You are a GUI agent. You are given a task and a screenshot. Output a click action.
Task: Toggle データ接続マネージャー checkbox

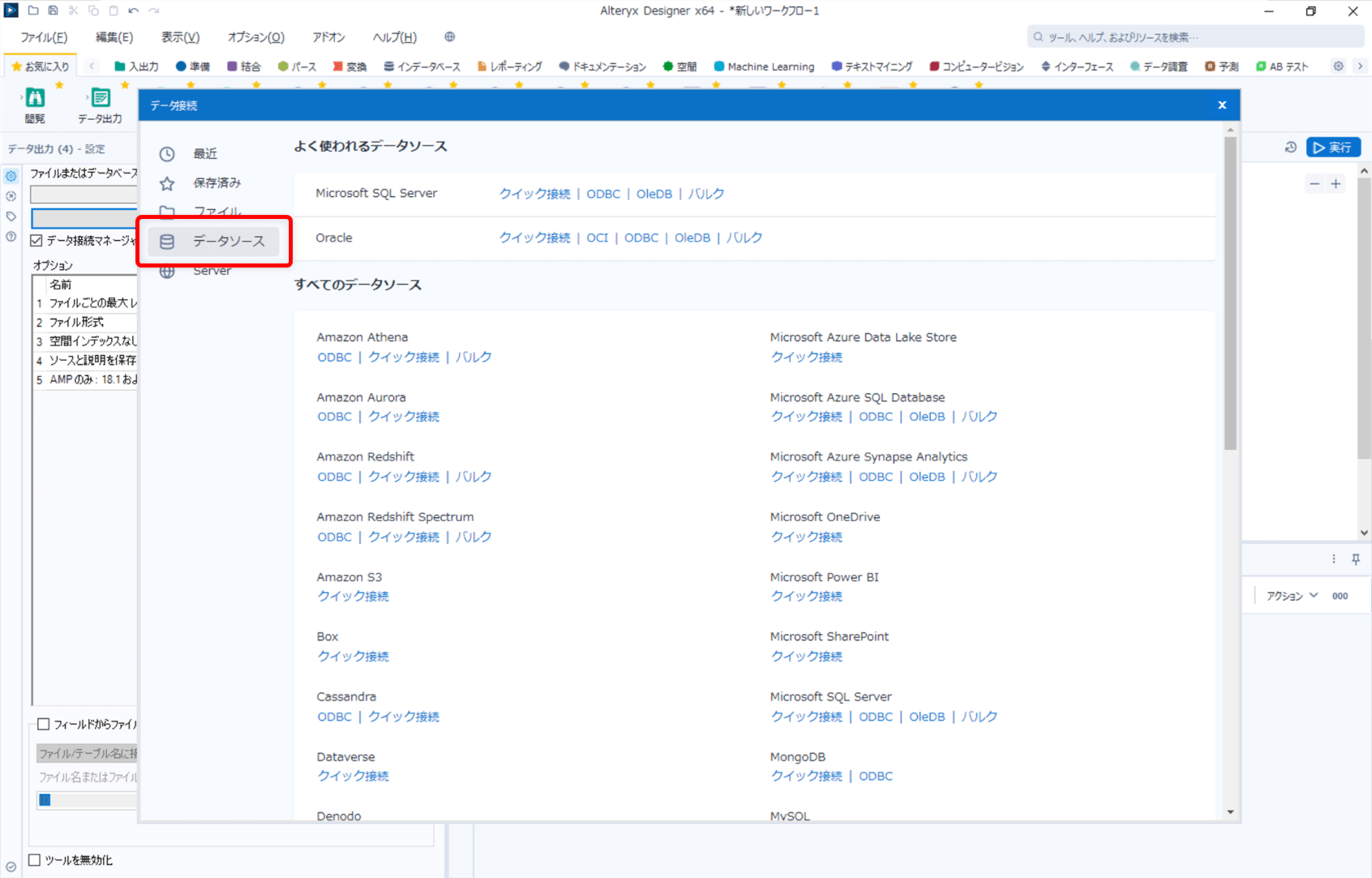click(37, 240)
